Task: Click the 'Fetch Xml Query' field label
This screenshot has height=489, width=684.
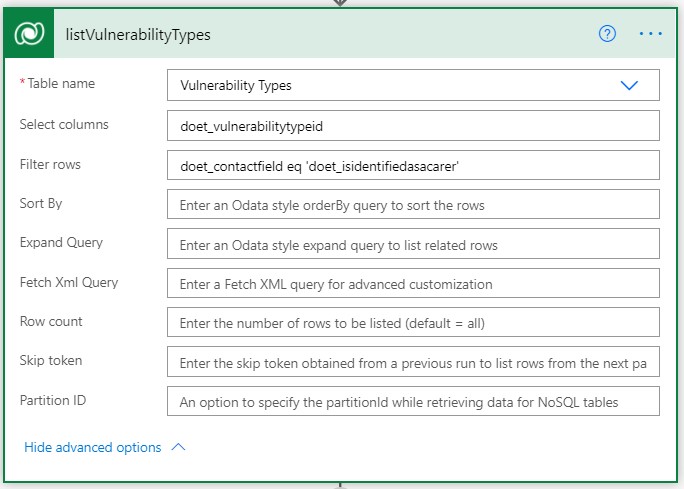Action: click(69, 282)
